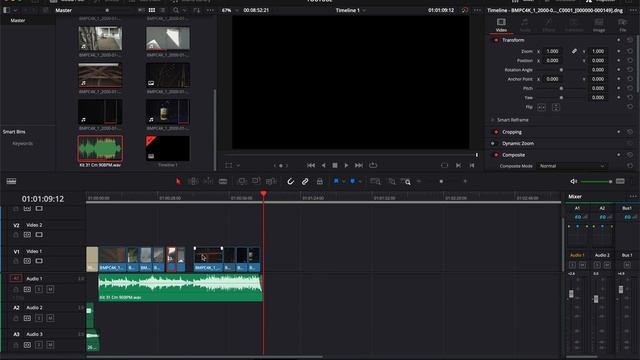This screenshot has width=640, height=360.
Task: Switch to the Transition inspector tab
Action: [574, 25]
